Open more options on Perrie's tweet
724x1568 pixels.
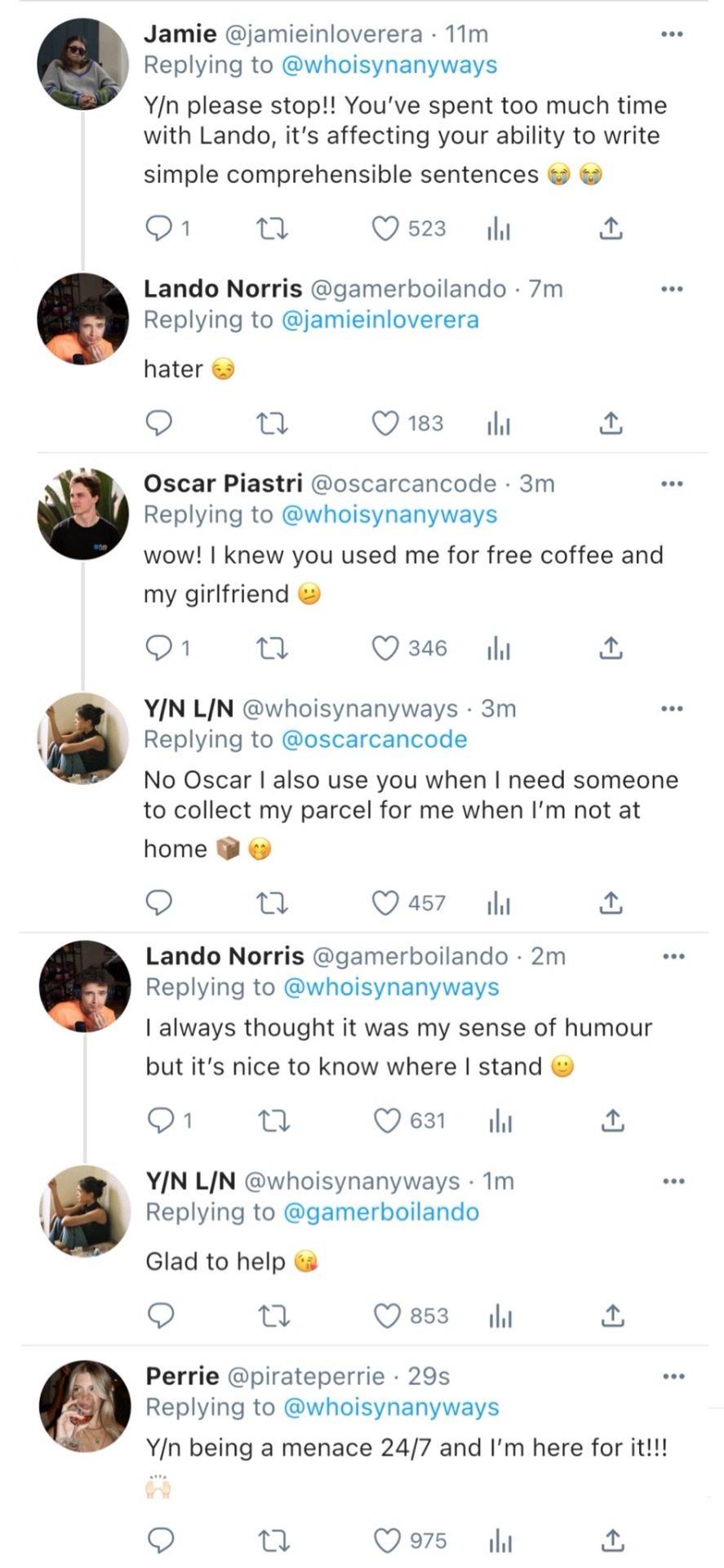click(x=673, y=1377)
